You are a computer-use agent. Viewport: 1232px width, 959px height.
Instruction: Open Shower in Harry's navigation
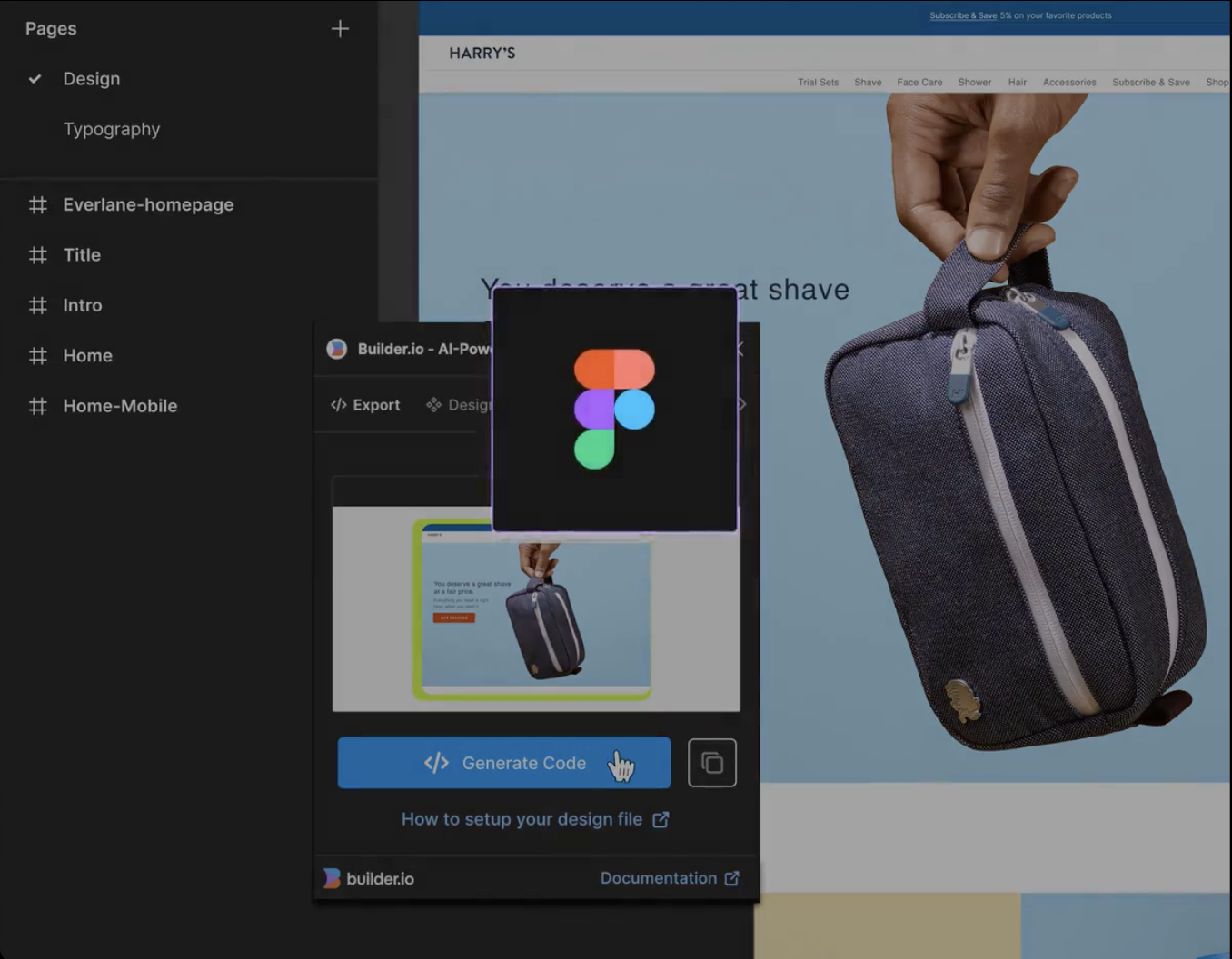975,82
